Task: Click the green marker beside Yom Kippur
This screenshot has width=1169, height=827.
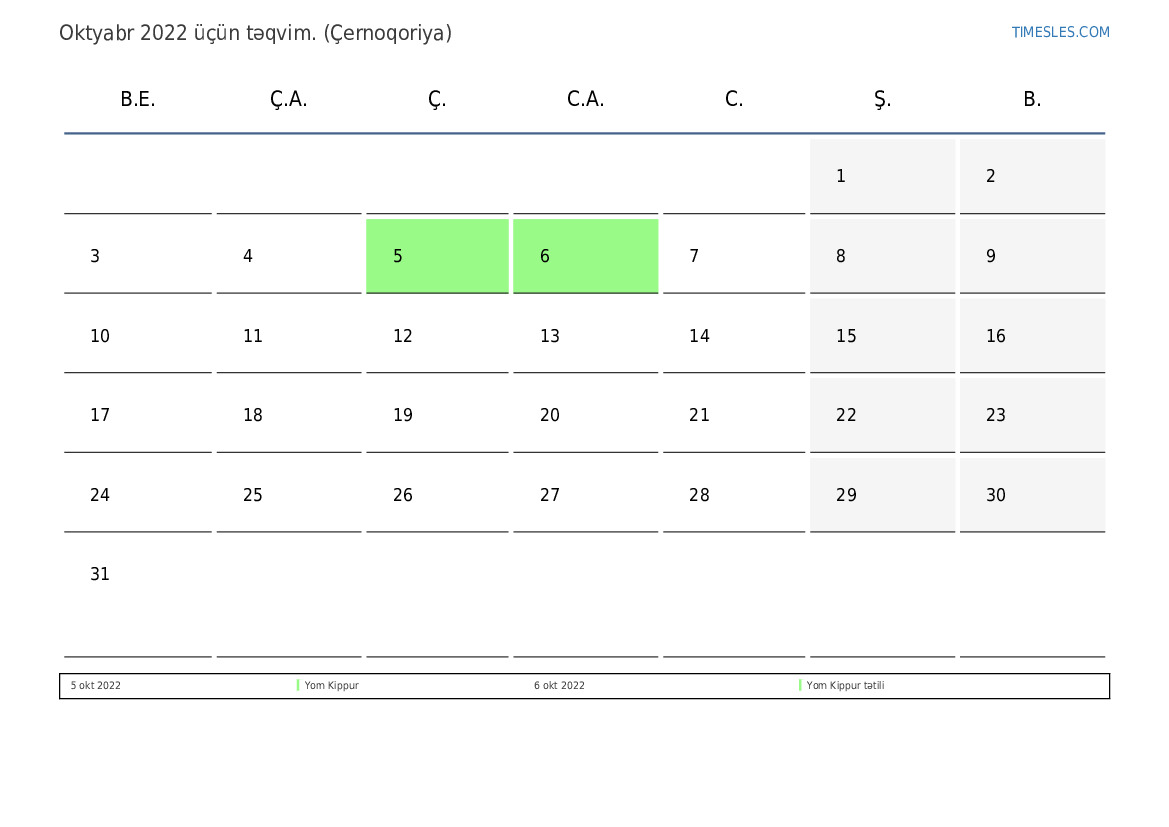Action: click(298, 686)
